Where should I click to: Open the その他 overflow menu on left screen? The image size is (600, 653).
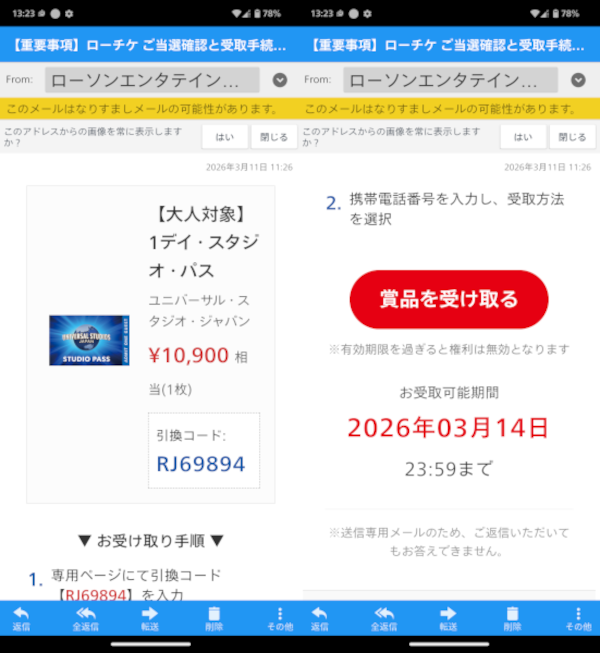coord(279,618)
